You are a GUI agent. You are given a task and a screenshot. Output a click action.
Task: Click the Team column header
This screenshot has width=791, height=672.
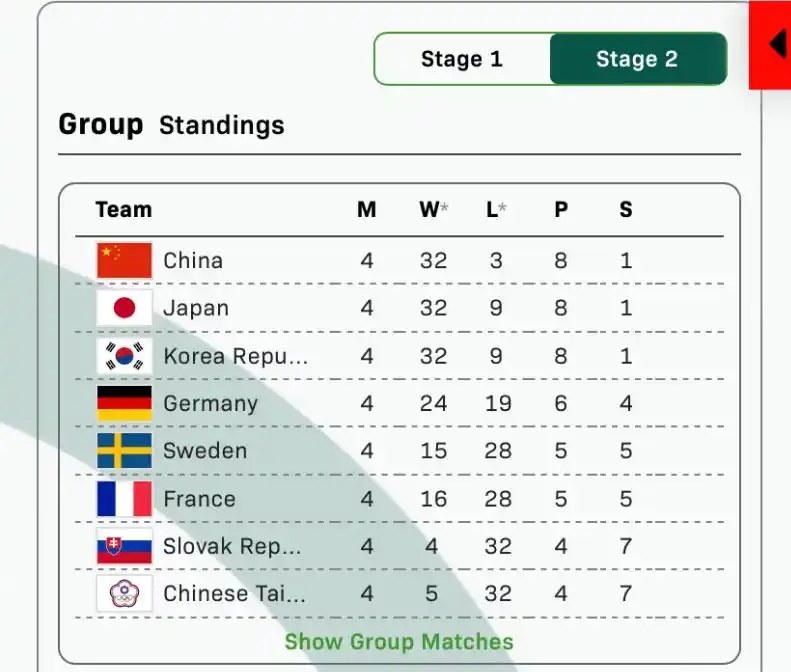pos(124,209)
